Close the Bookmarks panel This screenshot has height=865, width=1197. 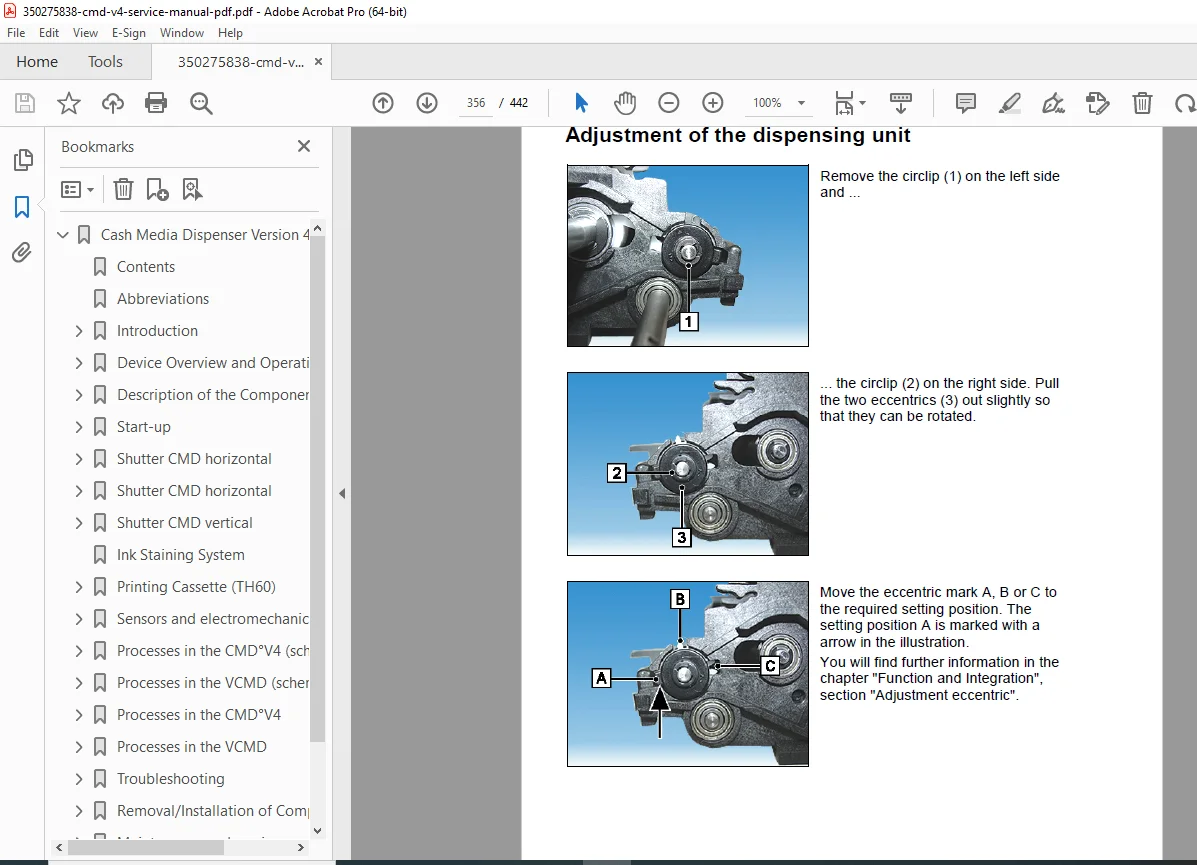pos(304,146)
